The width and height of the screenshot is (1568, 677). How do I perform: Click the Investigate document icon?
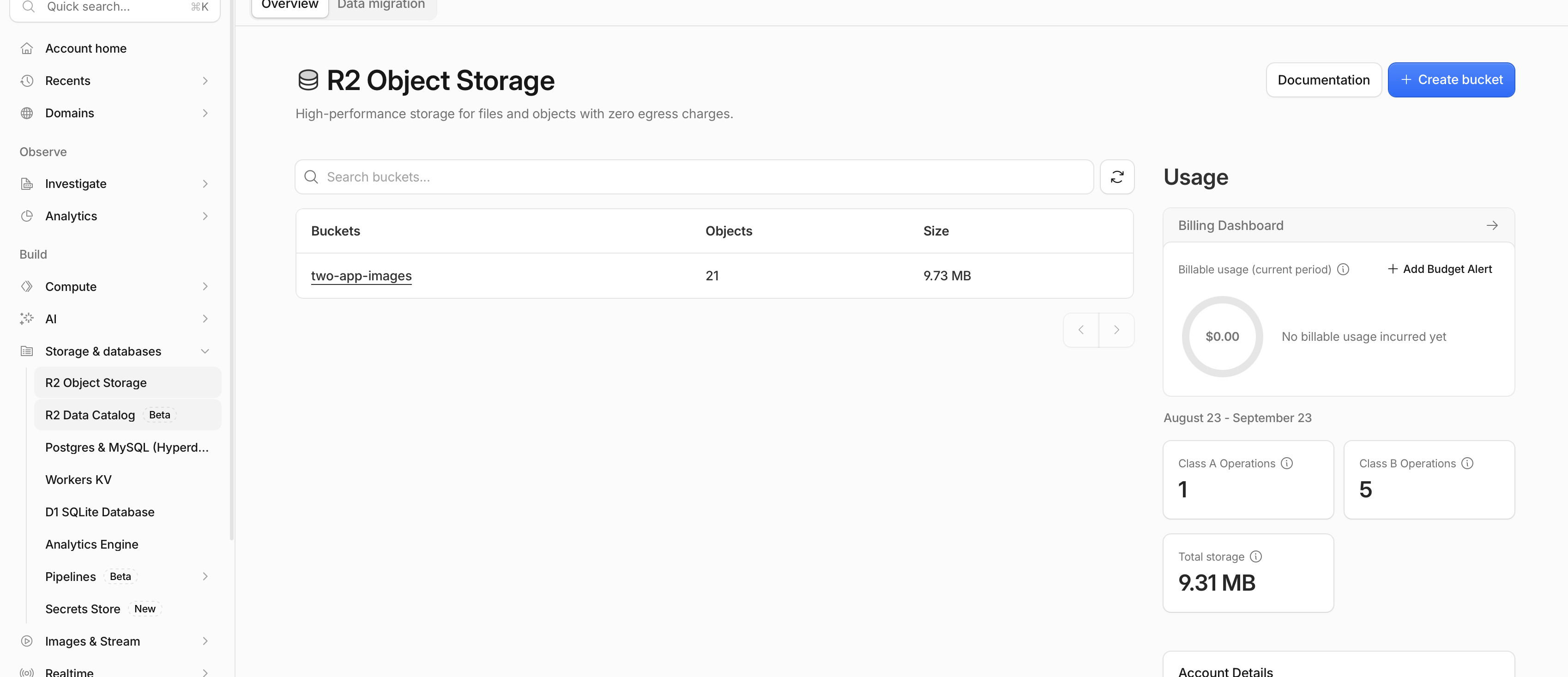tap(27, 184)
